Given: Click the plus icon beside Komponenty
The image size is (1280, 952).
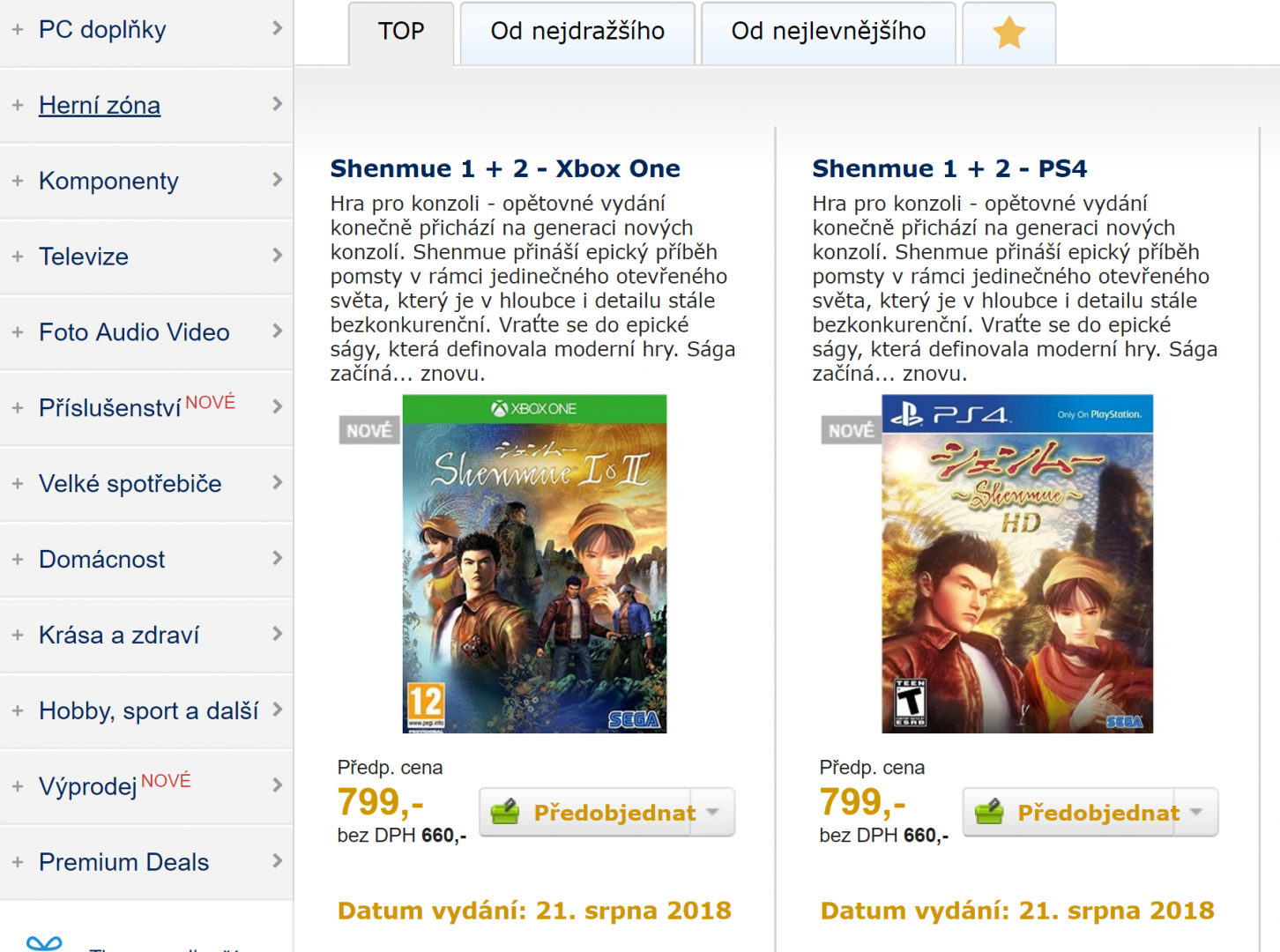Looking at the screenshot, I should pos(17,181).
